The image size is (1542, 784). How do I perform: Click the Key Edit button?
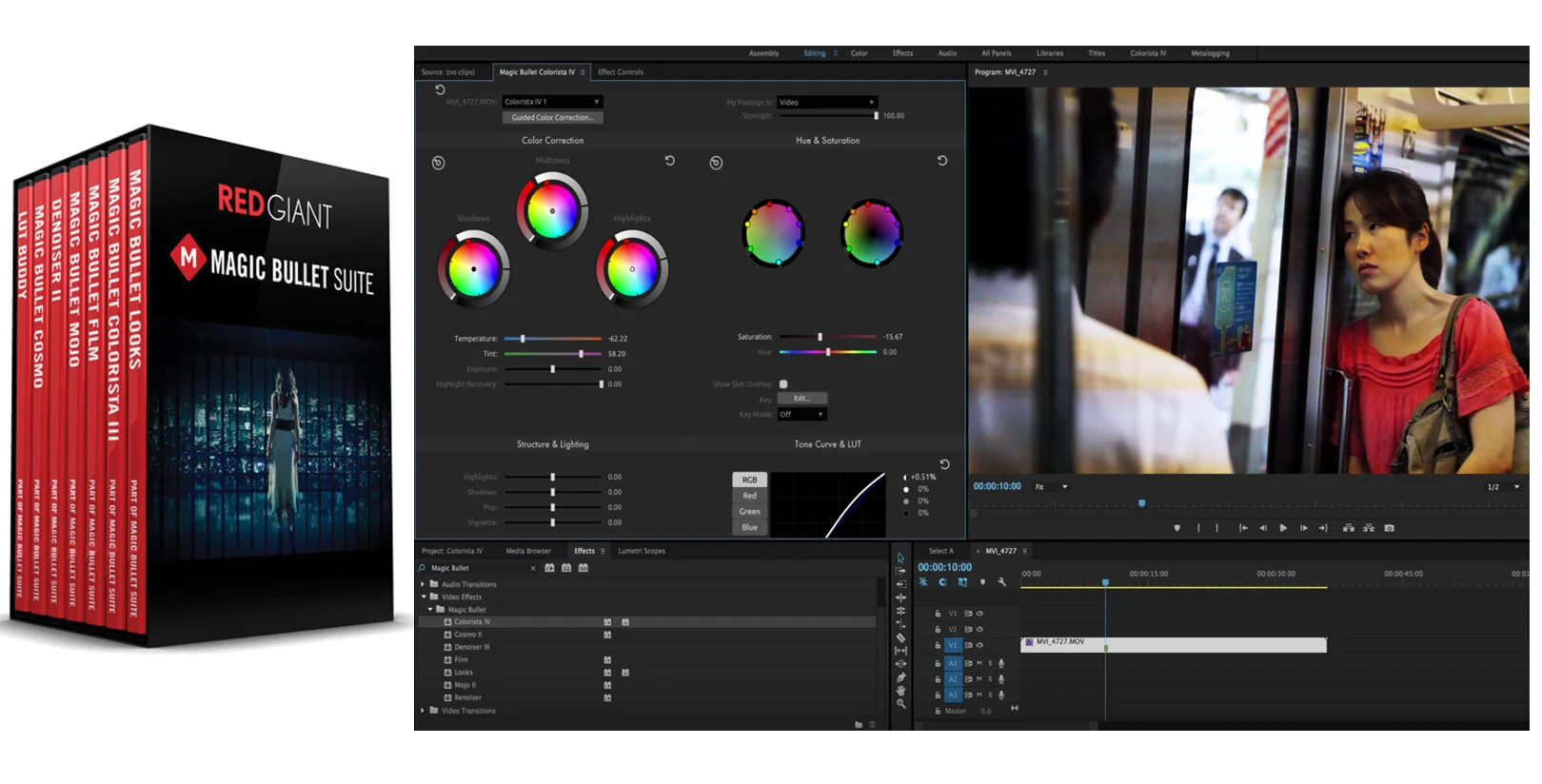coord(802,399)
